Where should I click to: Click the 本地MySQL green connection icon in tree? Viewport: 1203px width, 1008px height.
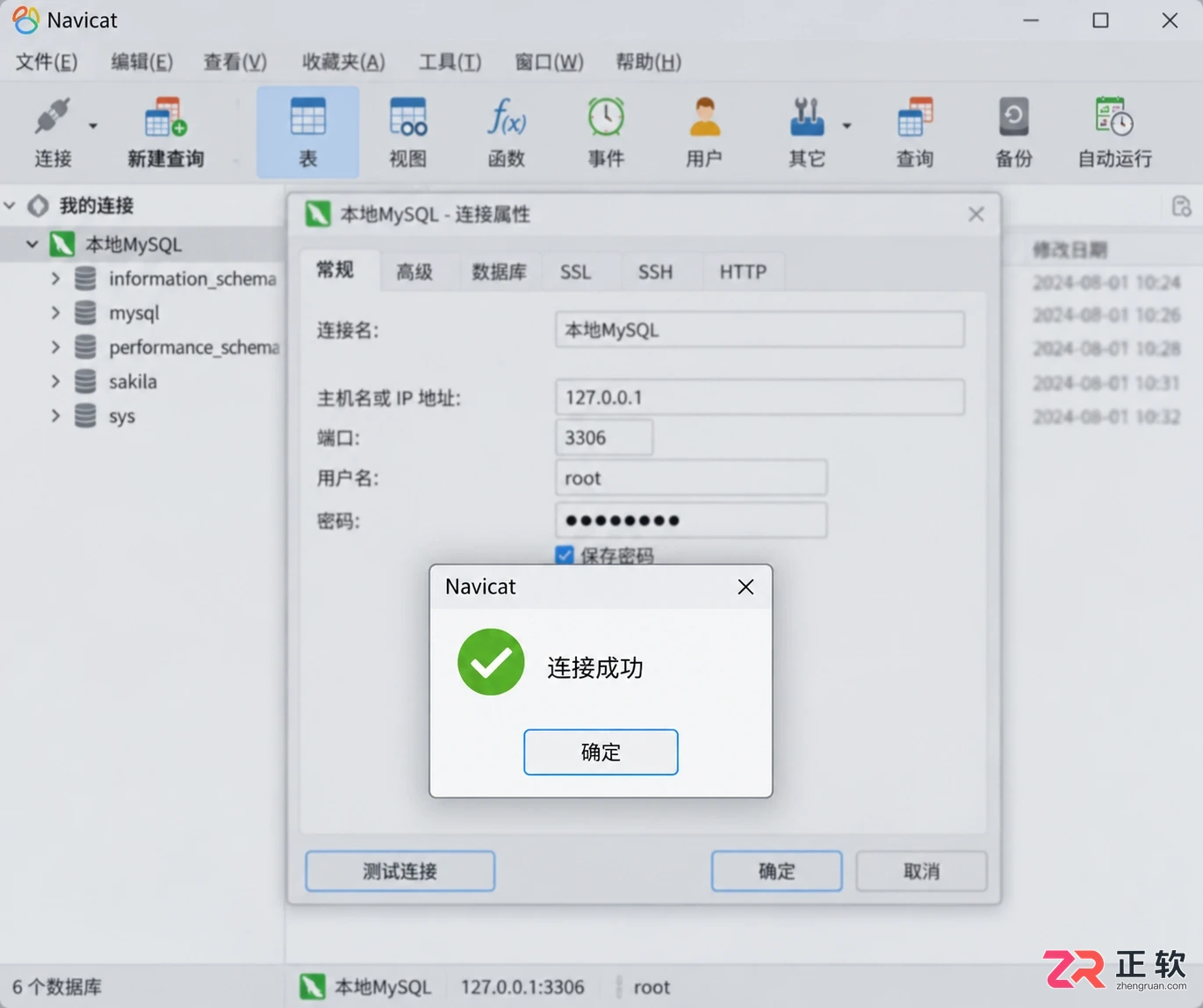(x=61, y=244)
